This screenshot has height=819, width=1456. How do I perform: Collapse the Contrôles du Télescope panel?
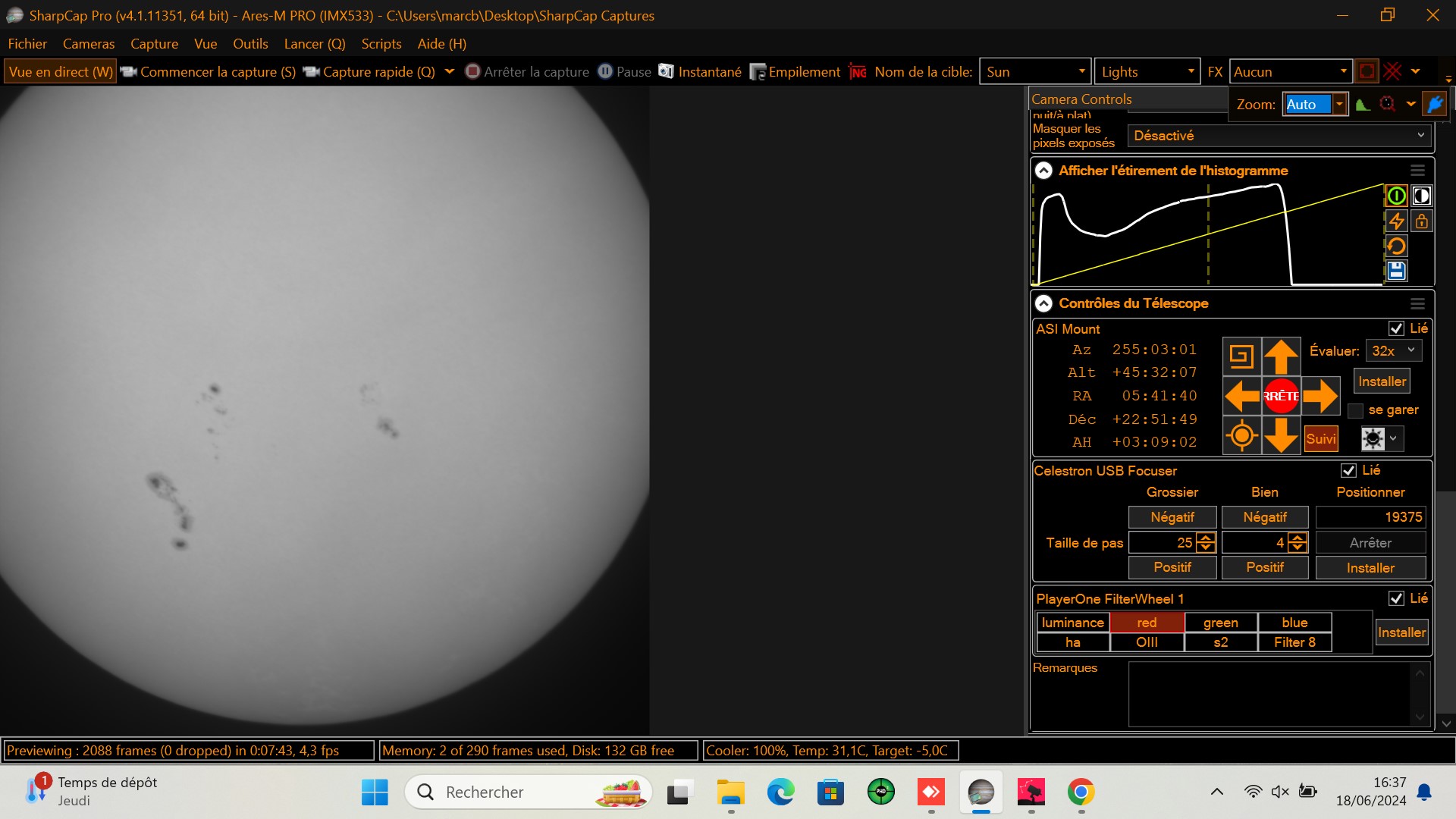[x=1043, y=303]
